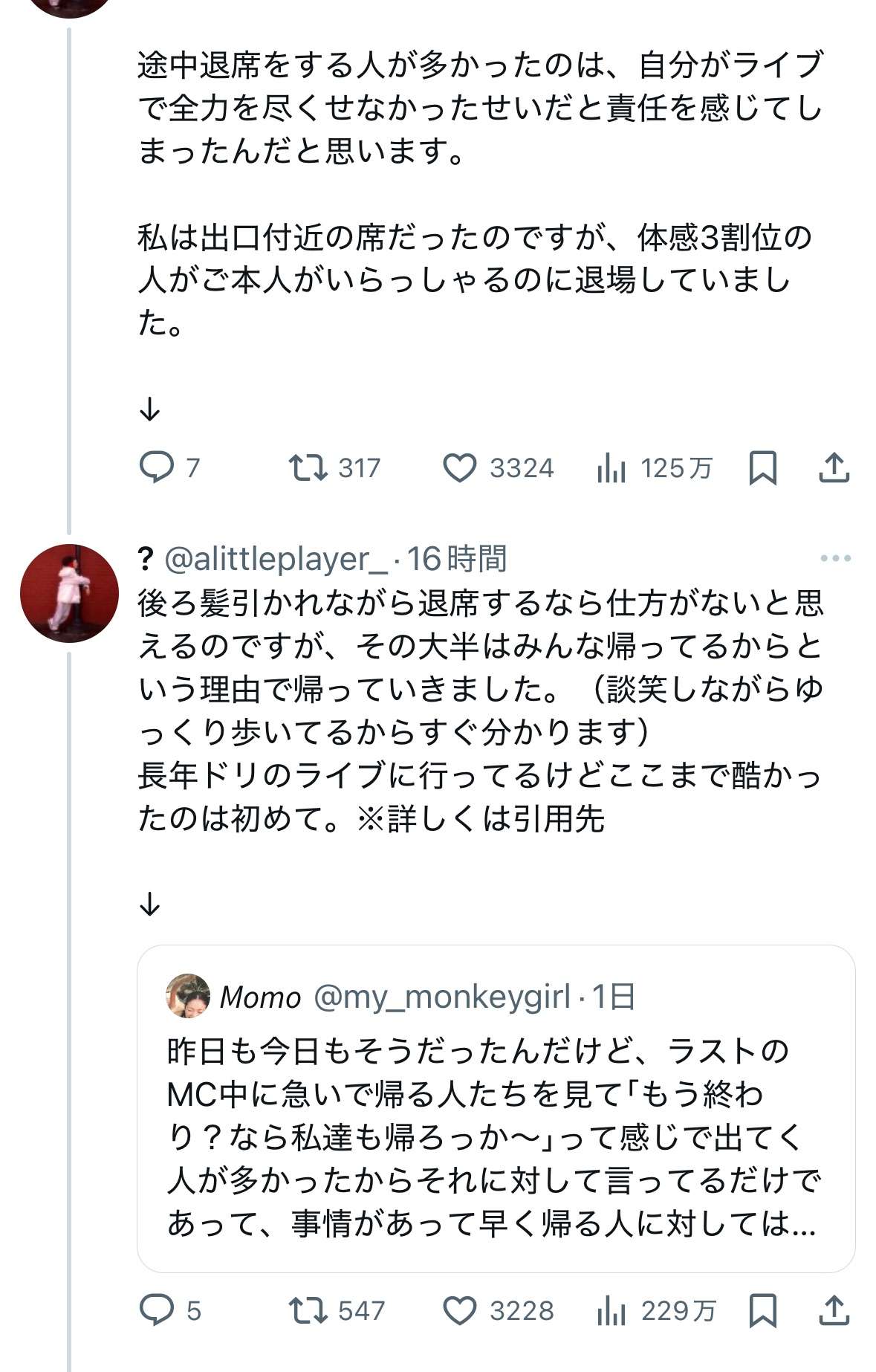Reply to the first tweet with 7 comments
Viewport: 876px width, 1372px height.
[157, 467]
